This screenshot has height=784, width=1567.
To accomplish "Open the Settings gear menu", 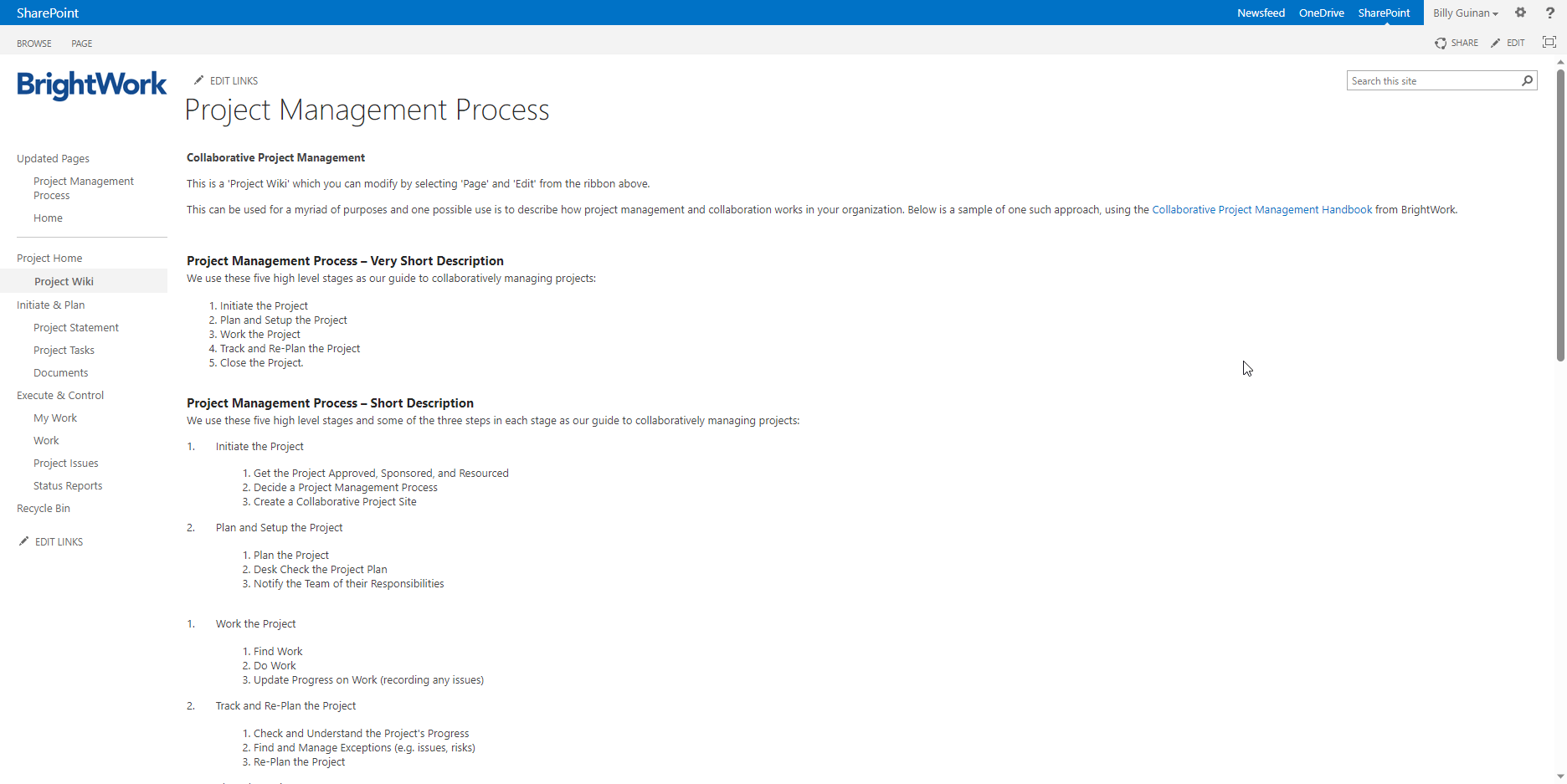I will [x=1521, y=13].
